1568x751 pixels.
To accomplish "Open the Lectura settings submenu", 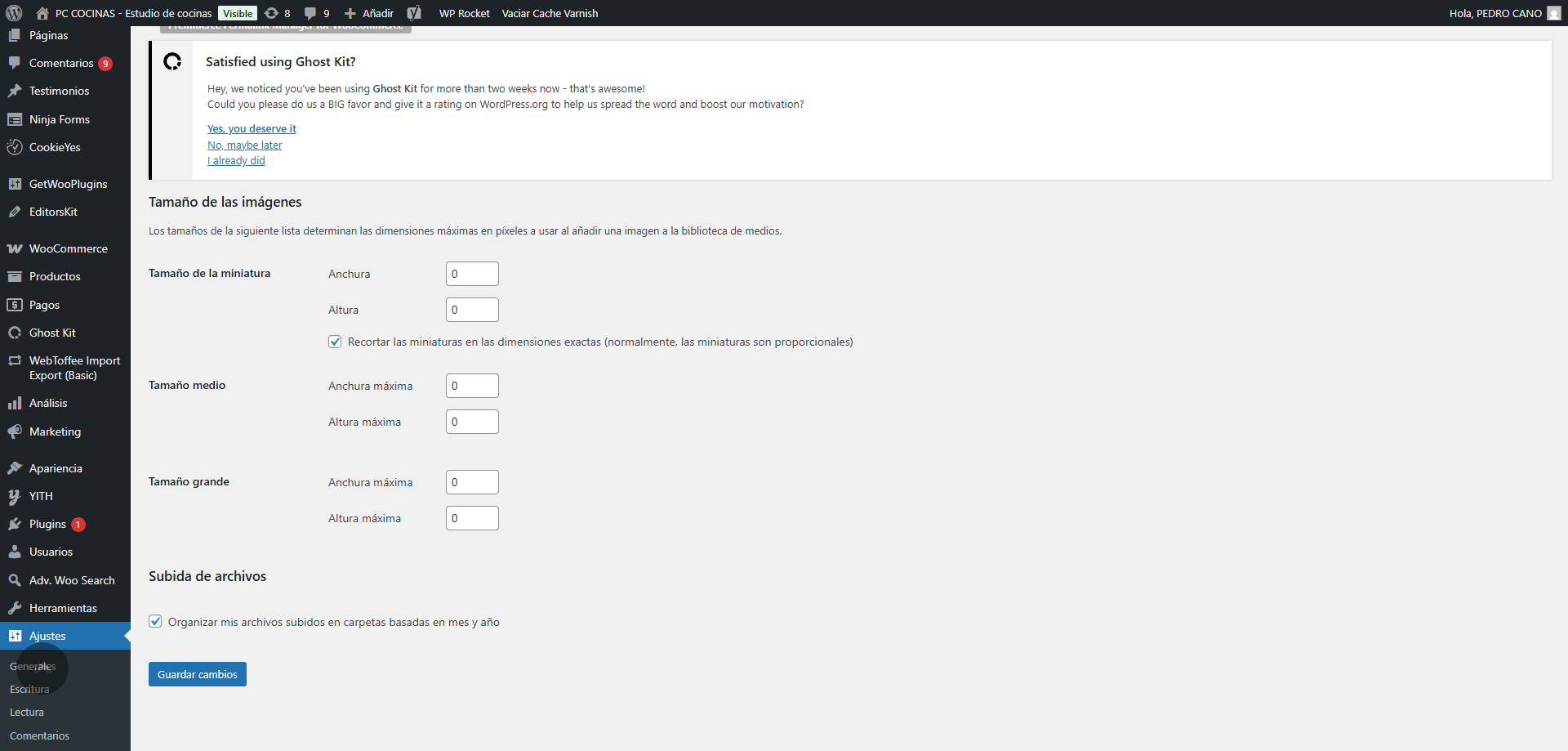I will (x=27, y=713).
